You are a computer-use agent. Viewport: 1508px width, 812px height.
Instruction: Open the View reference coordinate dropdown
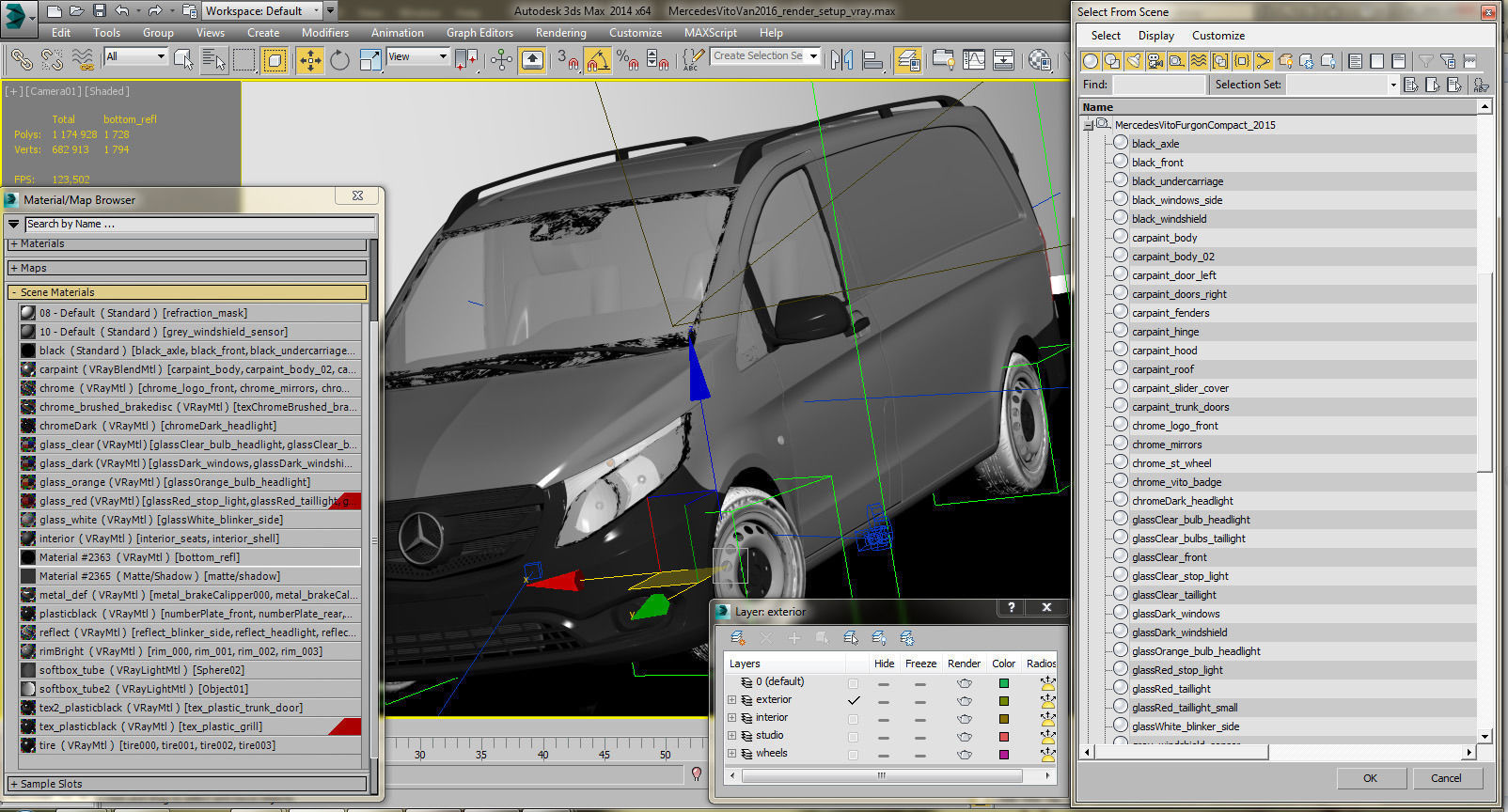coord(418,56)
